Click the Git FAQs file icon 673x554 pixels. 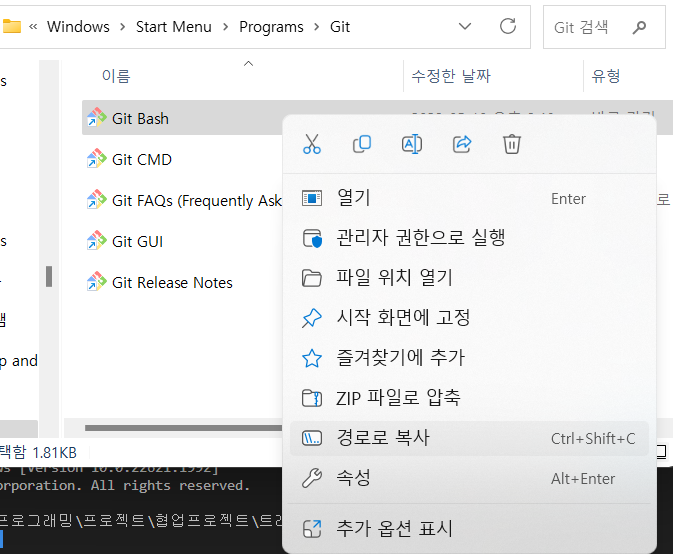pyautogui.click(x=97, y=200)
